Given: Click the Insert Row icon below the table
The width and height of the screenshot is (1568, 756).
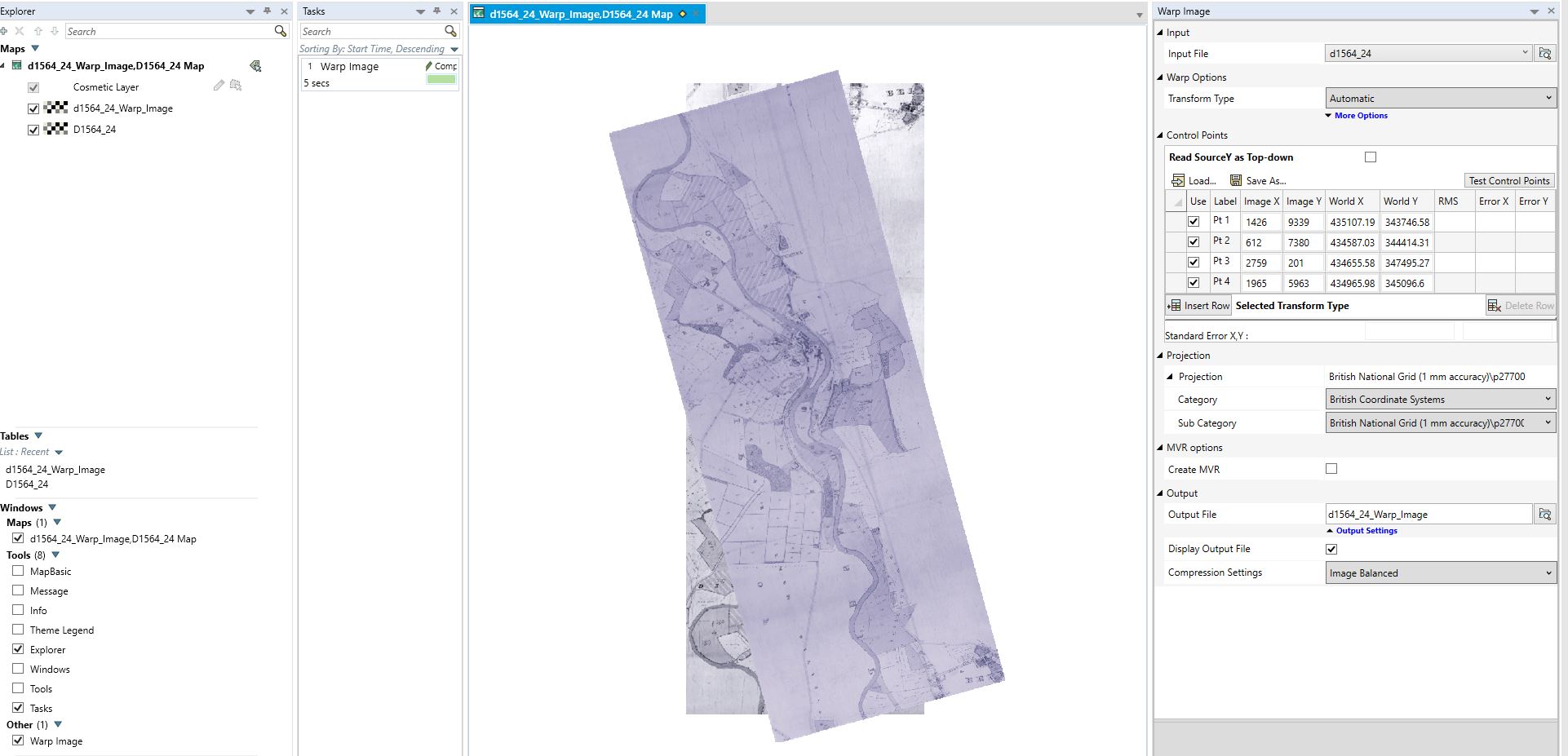Looking at the screenshot, I should point(1175,305).
